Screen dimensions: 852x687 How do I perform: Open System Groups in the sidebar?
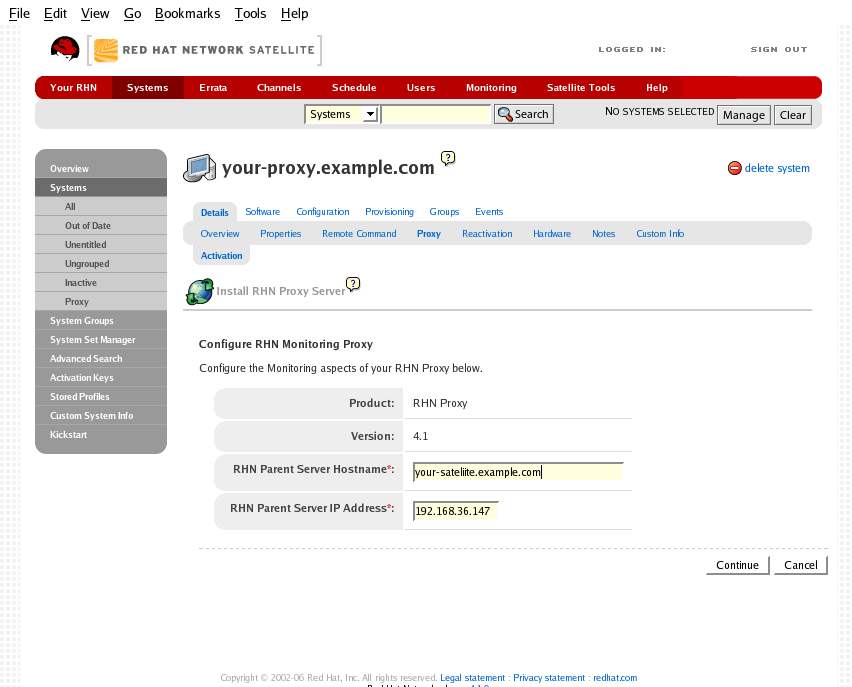click(x=101, y=321)
